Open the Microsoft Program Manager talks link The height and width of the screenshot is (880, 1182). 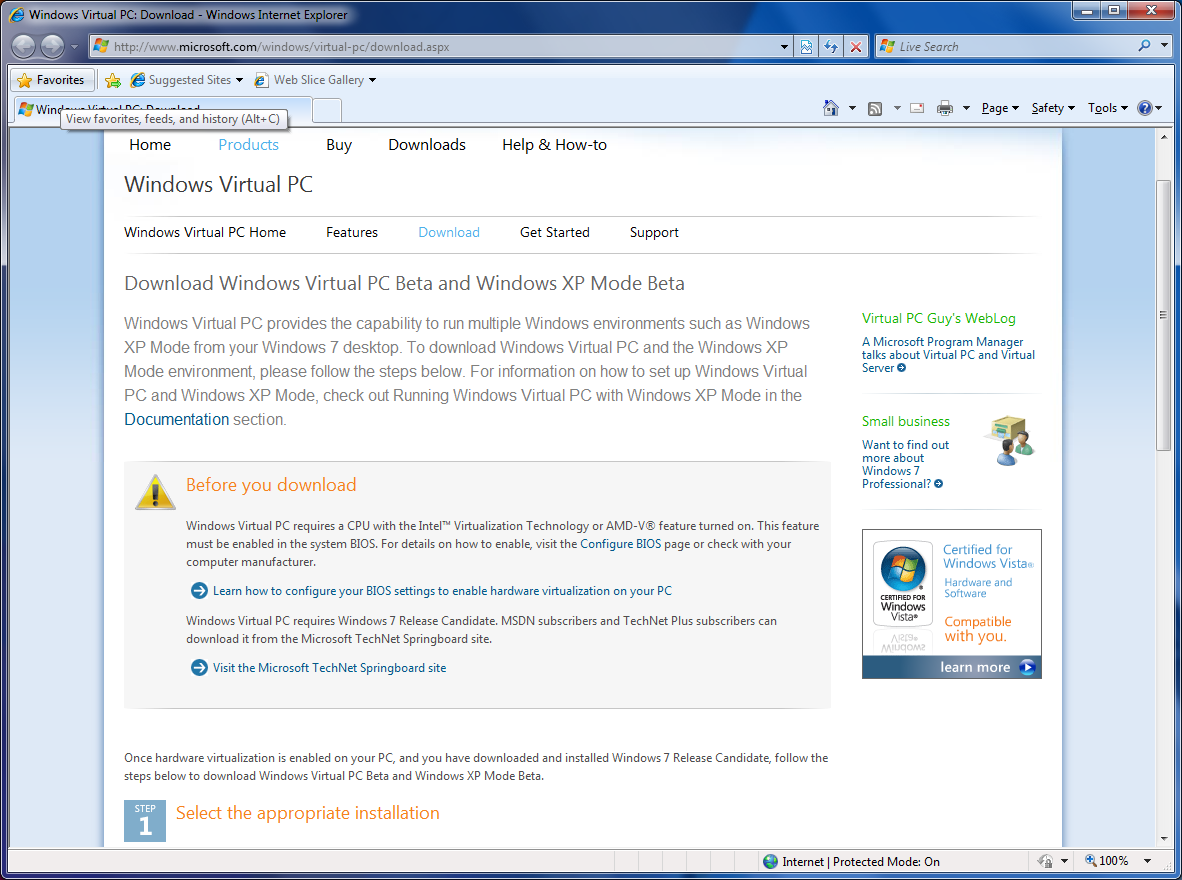948,354
